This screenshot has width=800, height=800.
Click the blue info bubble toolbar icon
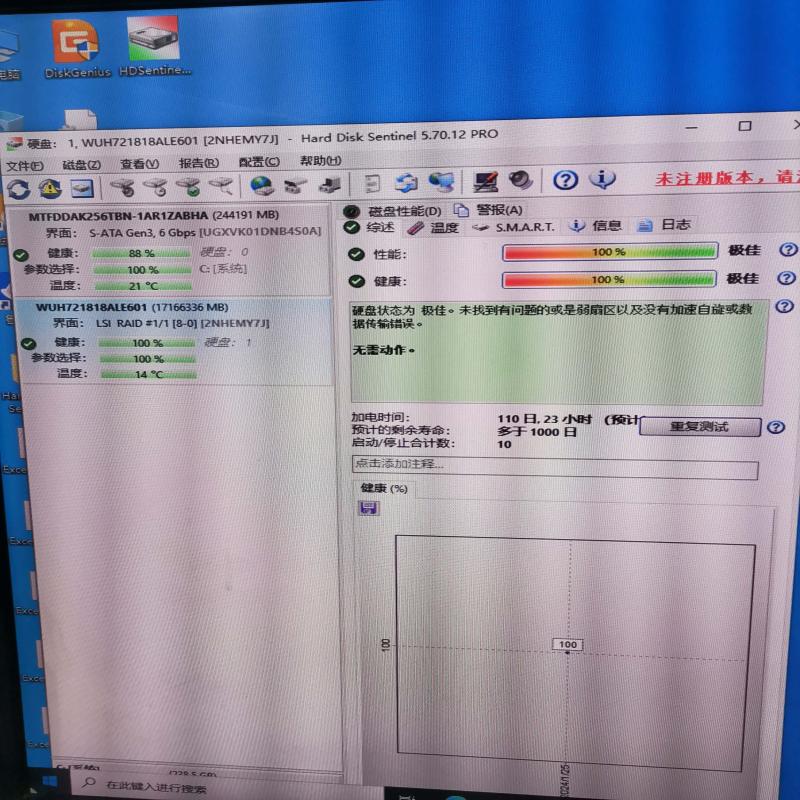pos(602,179)
